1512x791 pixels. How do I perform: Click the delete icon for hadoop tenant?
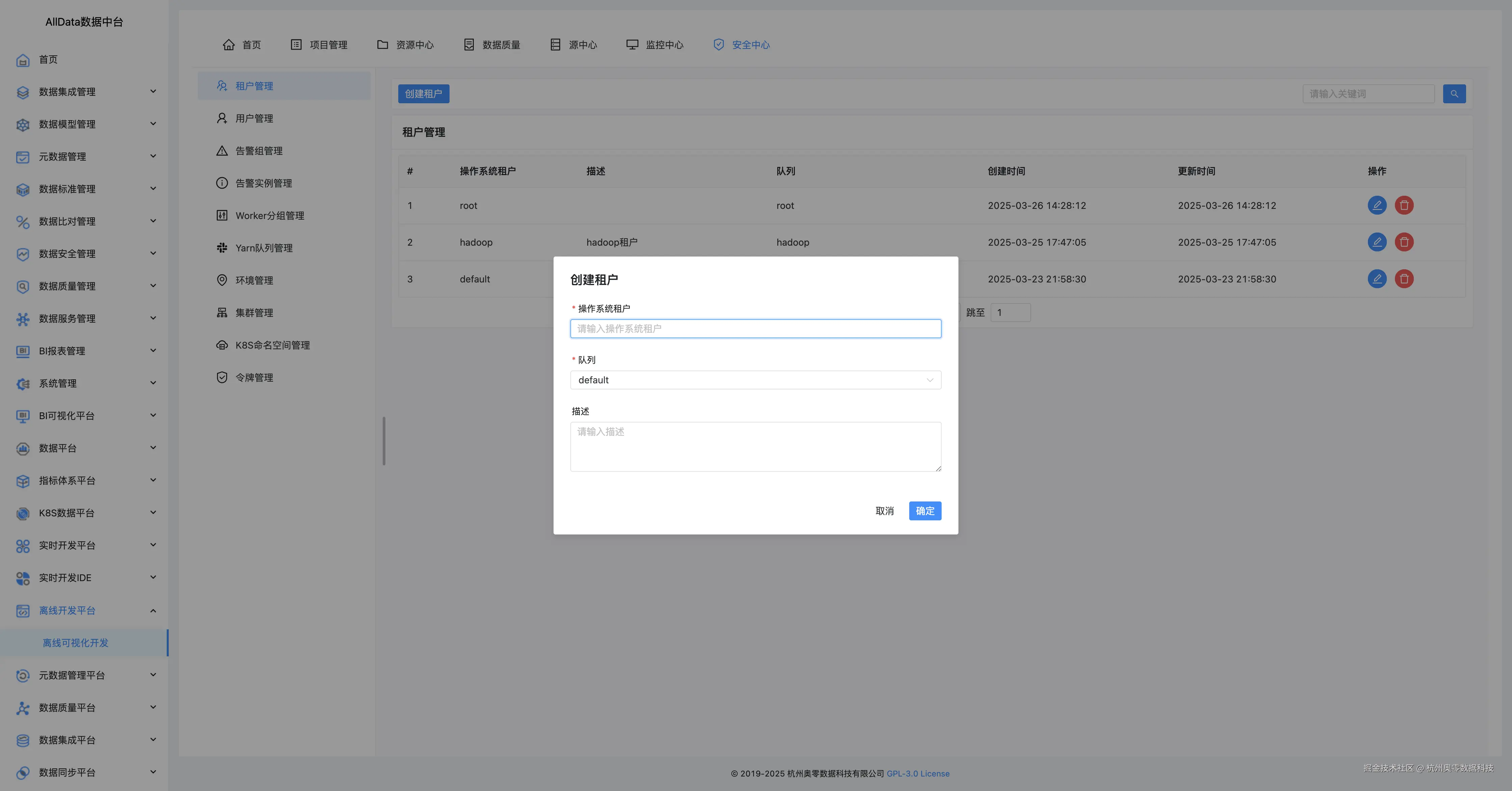[x=1403, y=242]
